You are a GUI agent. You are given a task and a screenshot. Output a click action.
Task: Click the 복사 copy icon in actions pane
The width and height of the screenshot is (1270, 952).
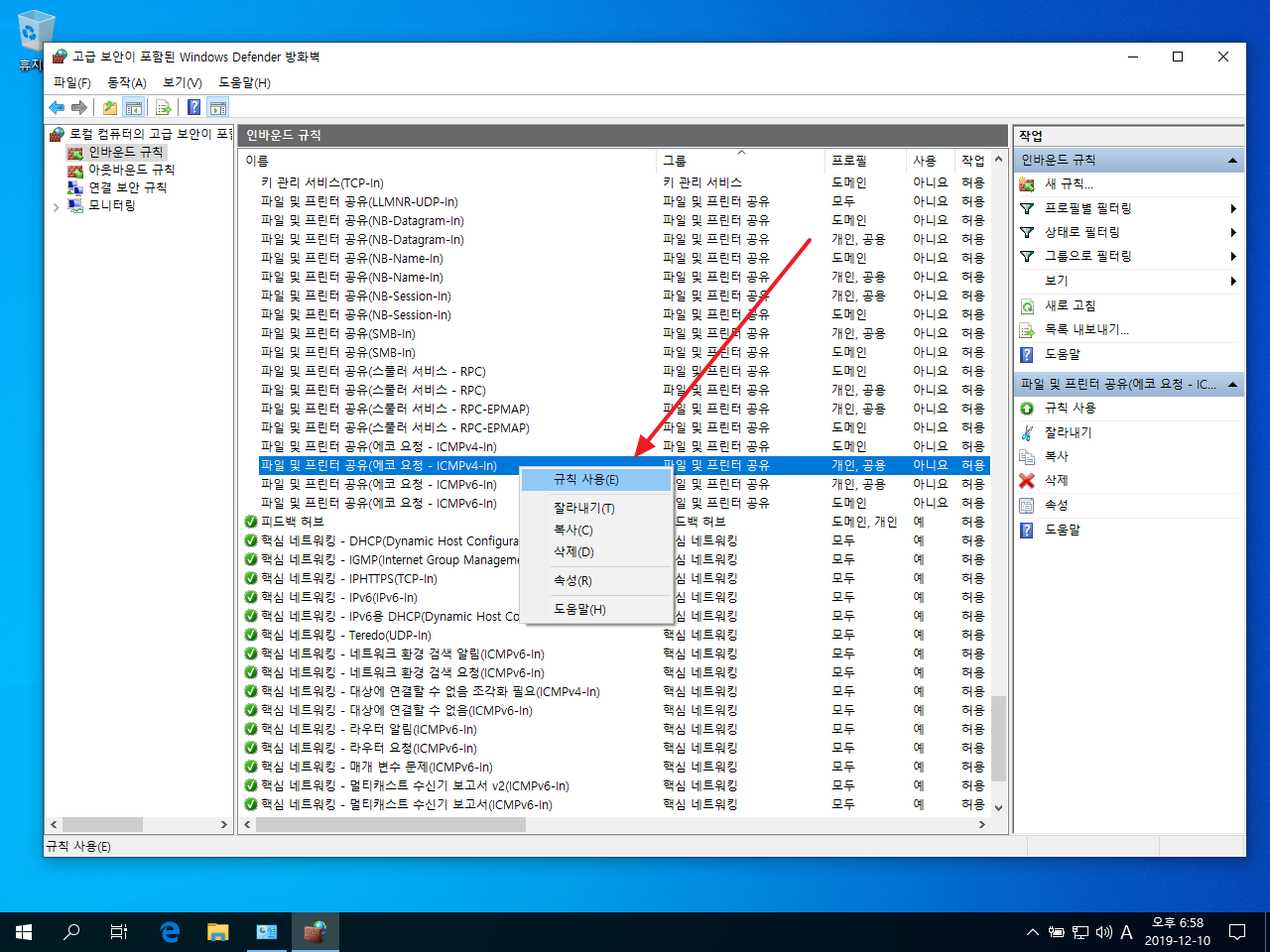point(1027,456)
